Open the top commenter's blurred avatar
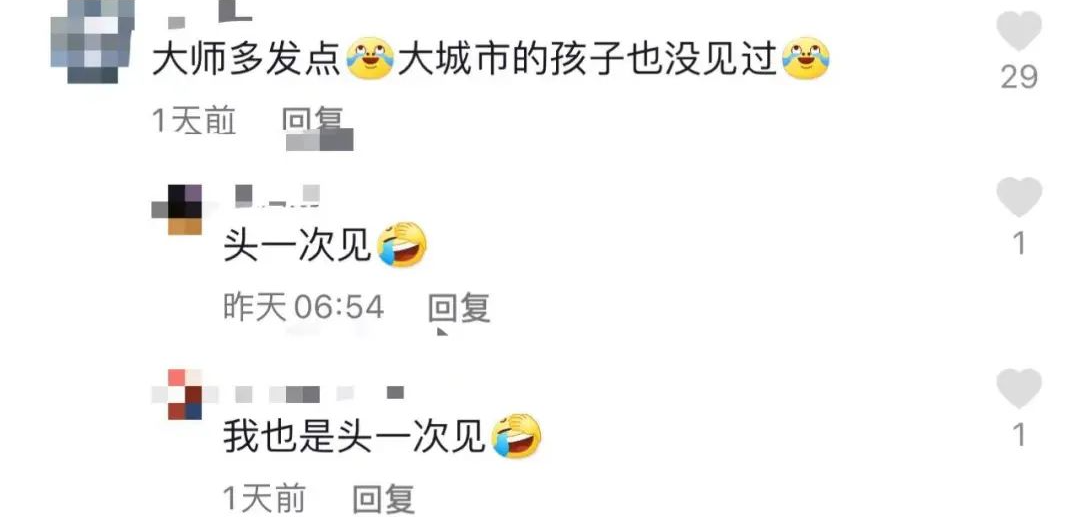Viewport: 1080px width, 522px height. pos(92,41)
